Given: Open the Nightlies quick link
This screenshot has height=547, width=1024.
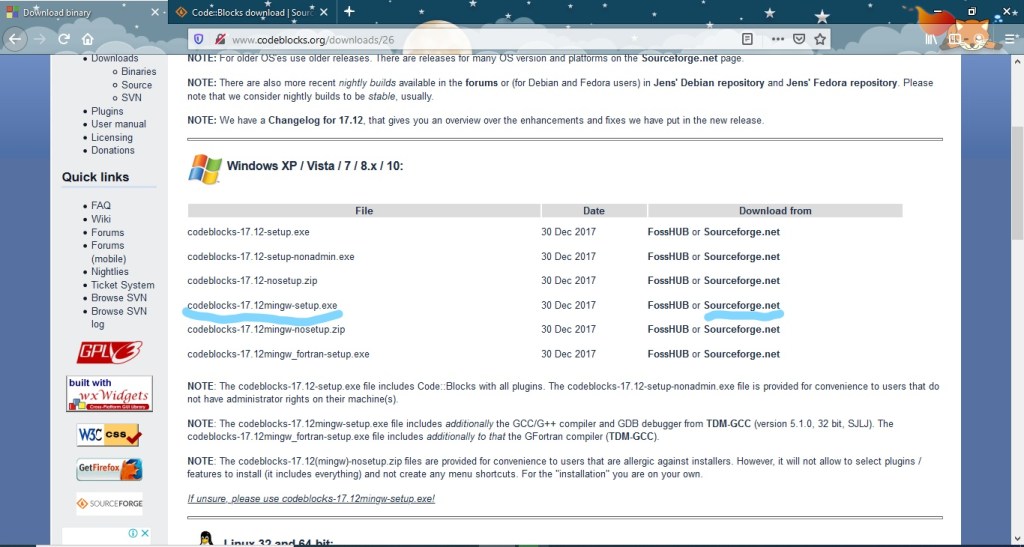Looking at the screenshot, I should coord(110,271).
